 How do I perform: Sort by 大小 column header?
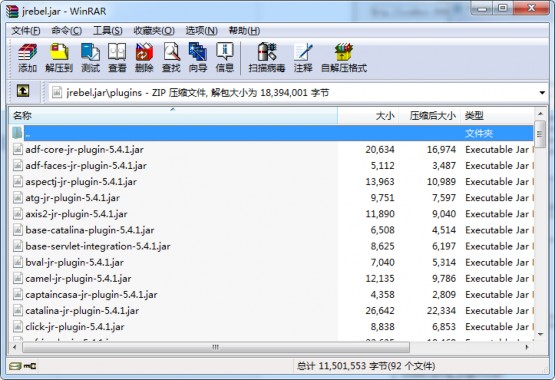[368, 115]
